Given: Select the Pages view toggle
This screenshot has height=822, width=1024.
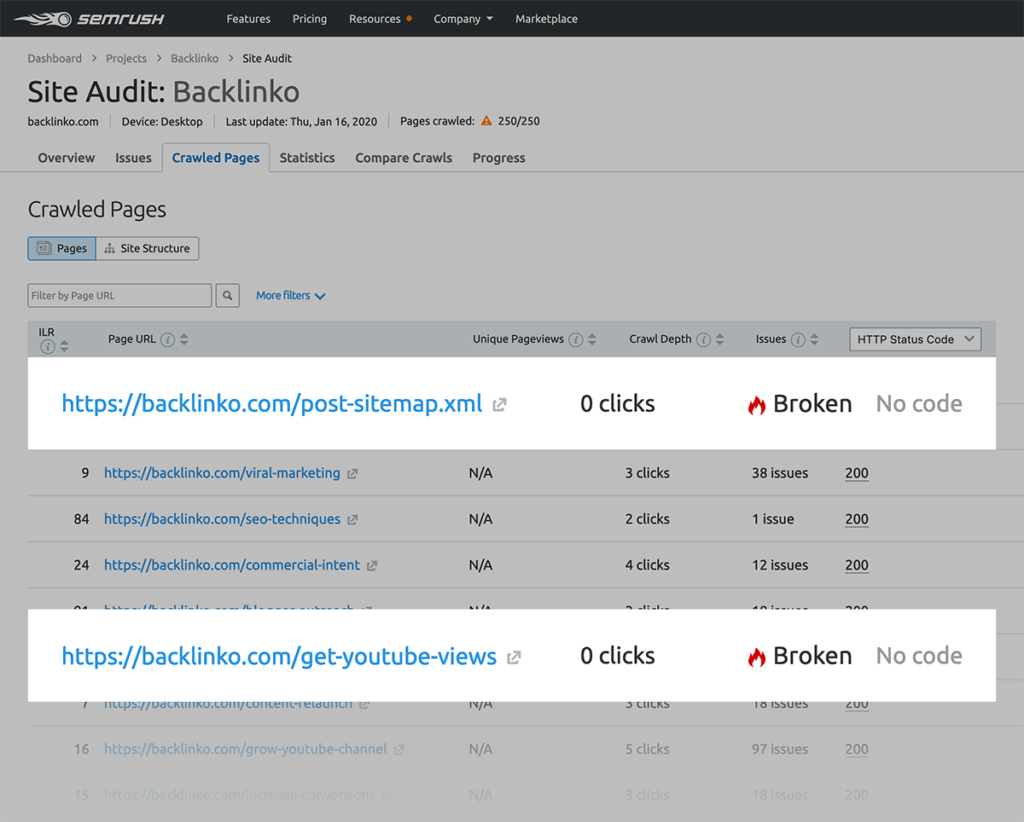Looking at the screenshot, I should click(61, 248).
